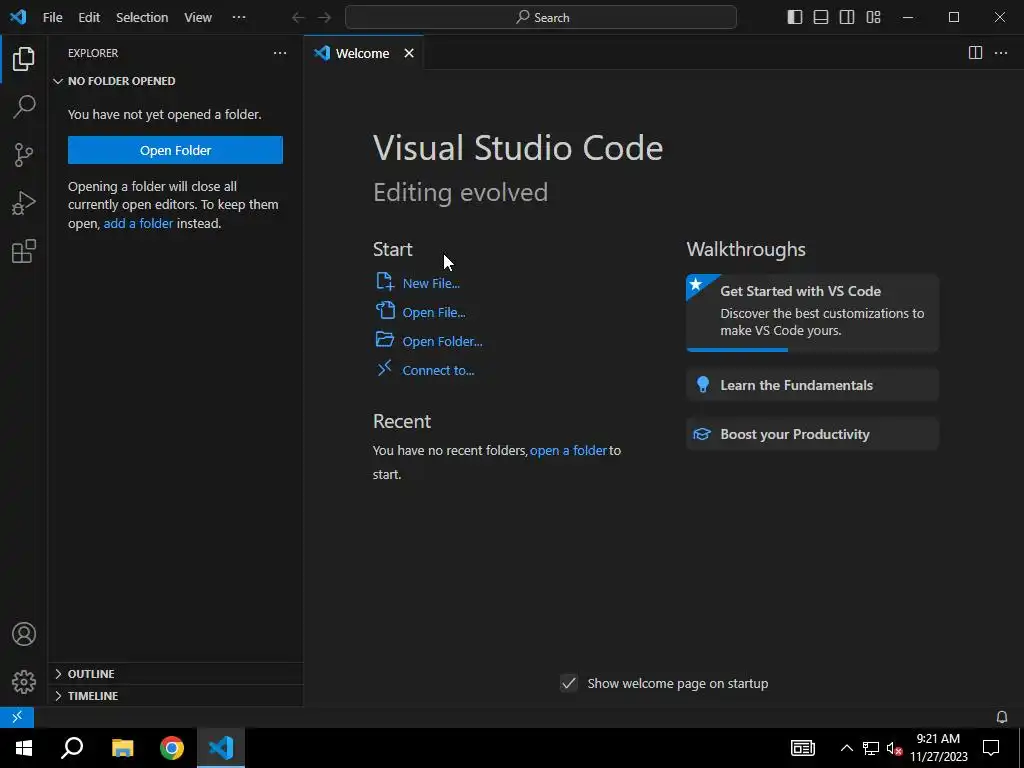
Task: Click open a folder link under Recent
Action: [x=568, y=451]
